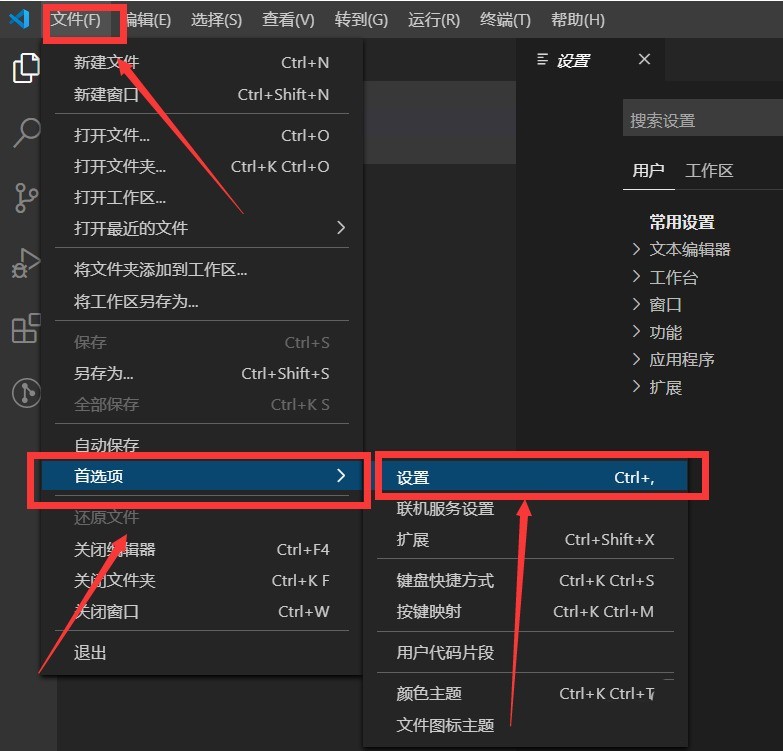Open the 帮助(H) menu
This screenshot has height=751, width=783.
(x=578, y=20)
